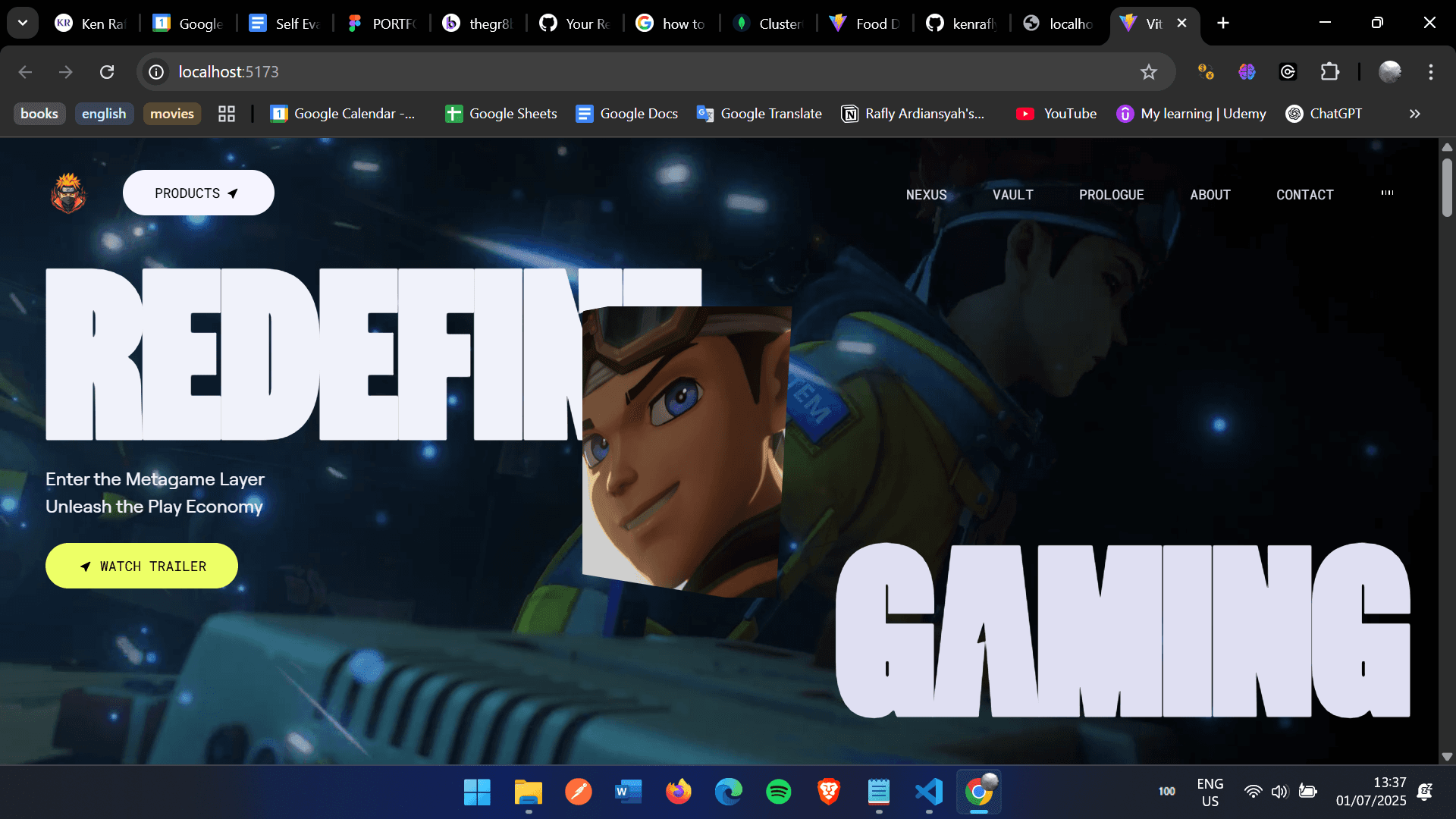Reload the localhost page

[107, 72]
